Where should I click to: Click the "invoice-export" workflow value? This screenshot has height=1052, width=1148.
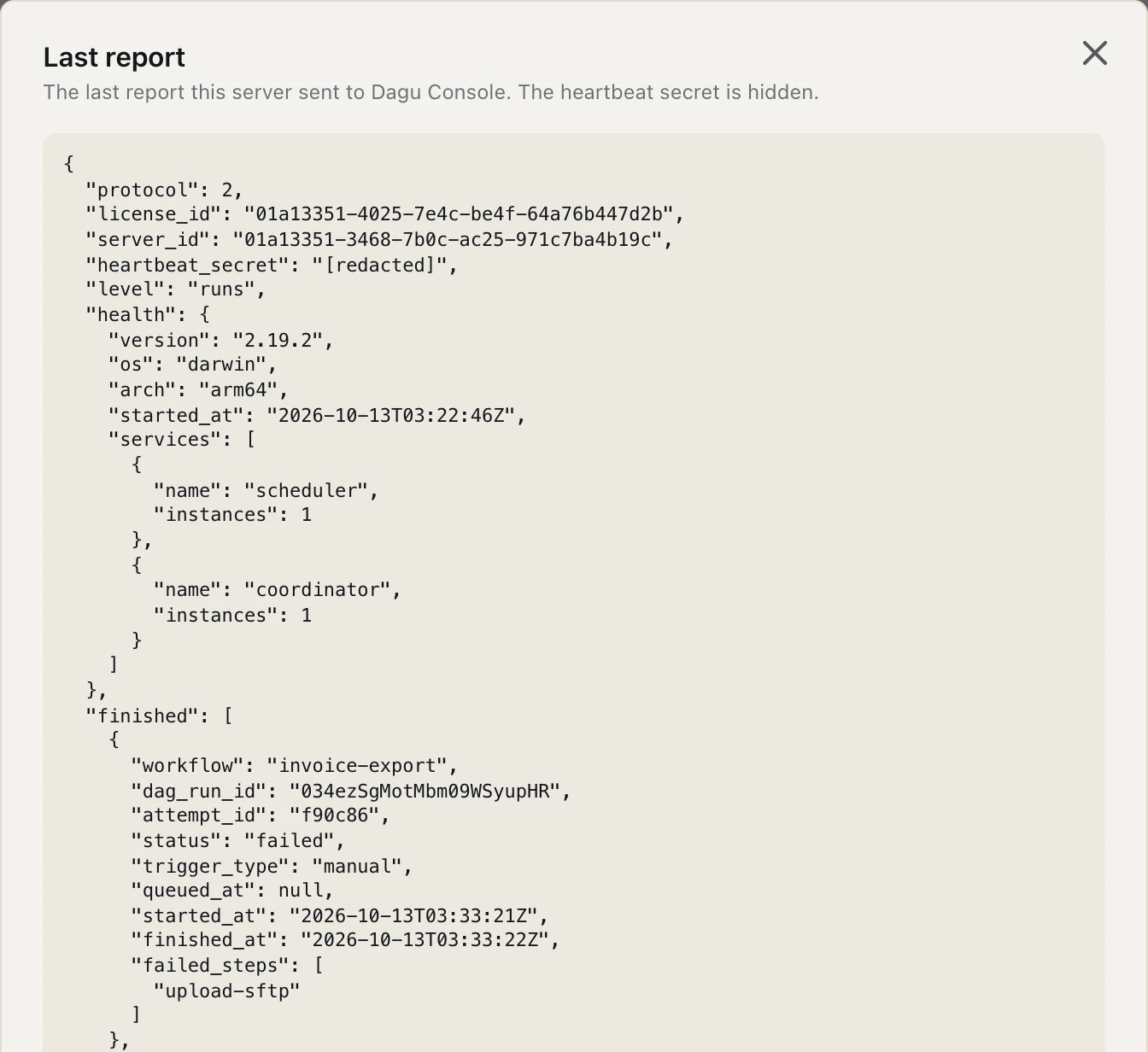pyautogui.click(x=357, y=766)
